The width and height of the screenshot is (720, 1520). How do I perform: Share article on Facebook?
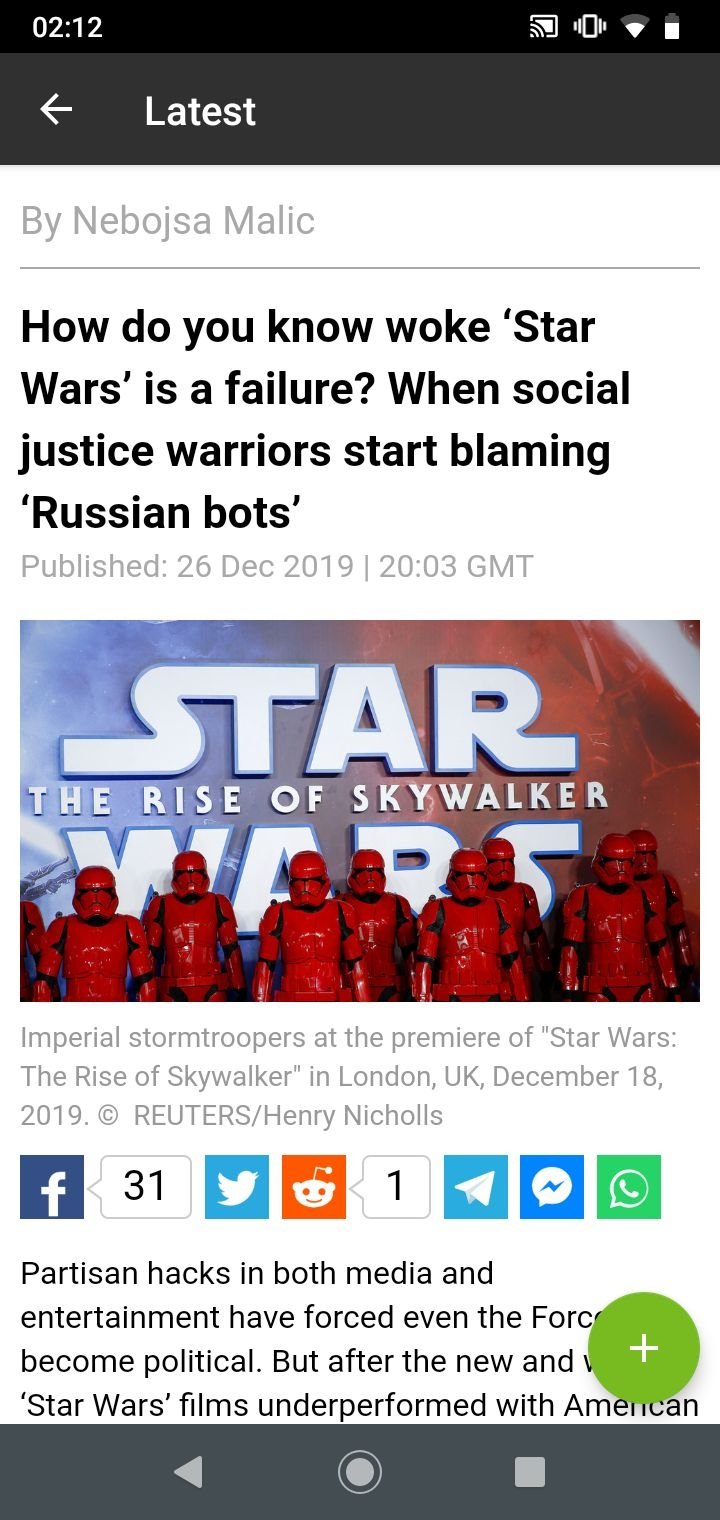coord(52,1187)
